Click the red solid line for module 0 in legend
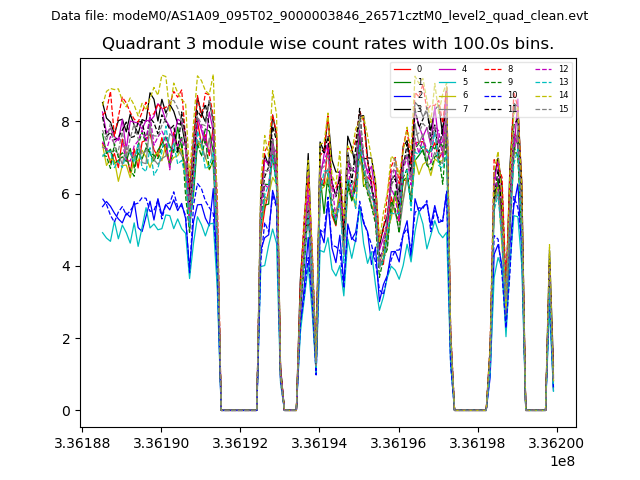 [x=403, y=69]
